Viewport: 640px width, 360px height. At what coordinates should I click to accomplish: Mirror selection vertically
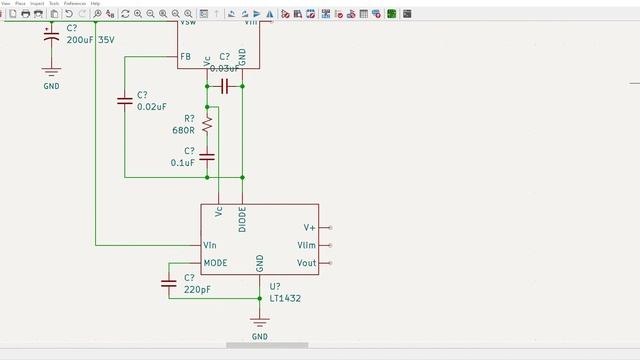257,14
